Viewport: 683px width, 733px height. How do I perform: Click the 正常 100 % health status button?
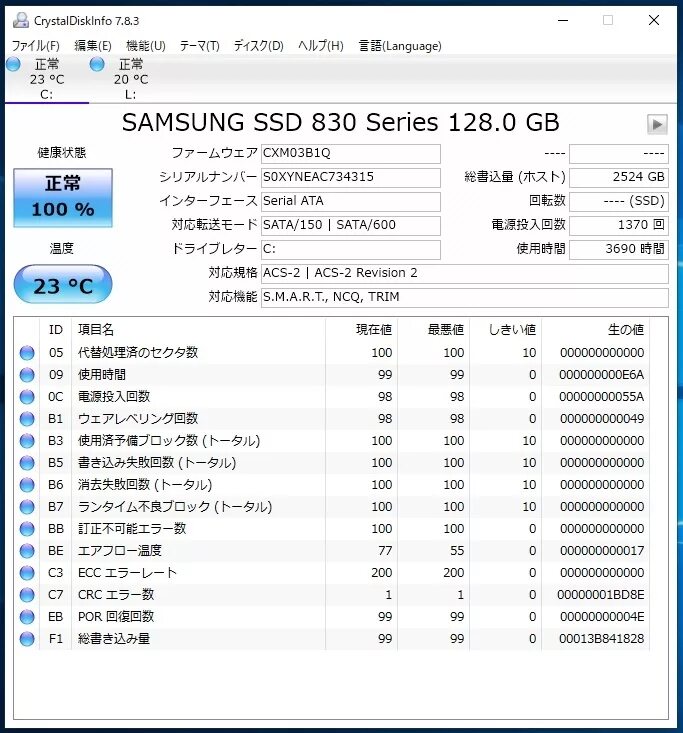[x=63, y=198]
